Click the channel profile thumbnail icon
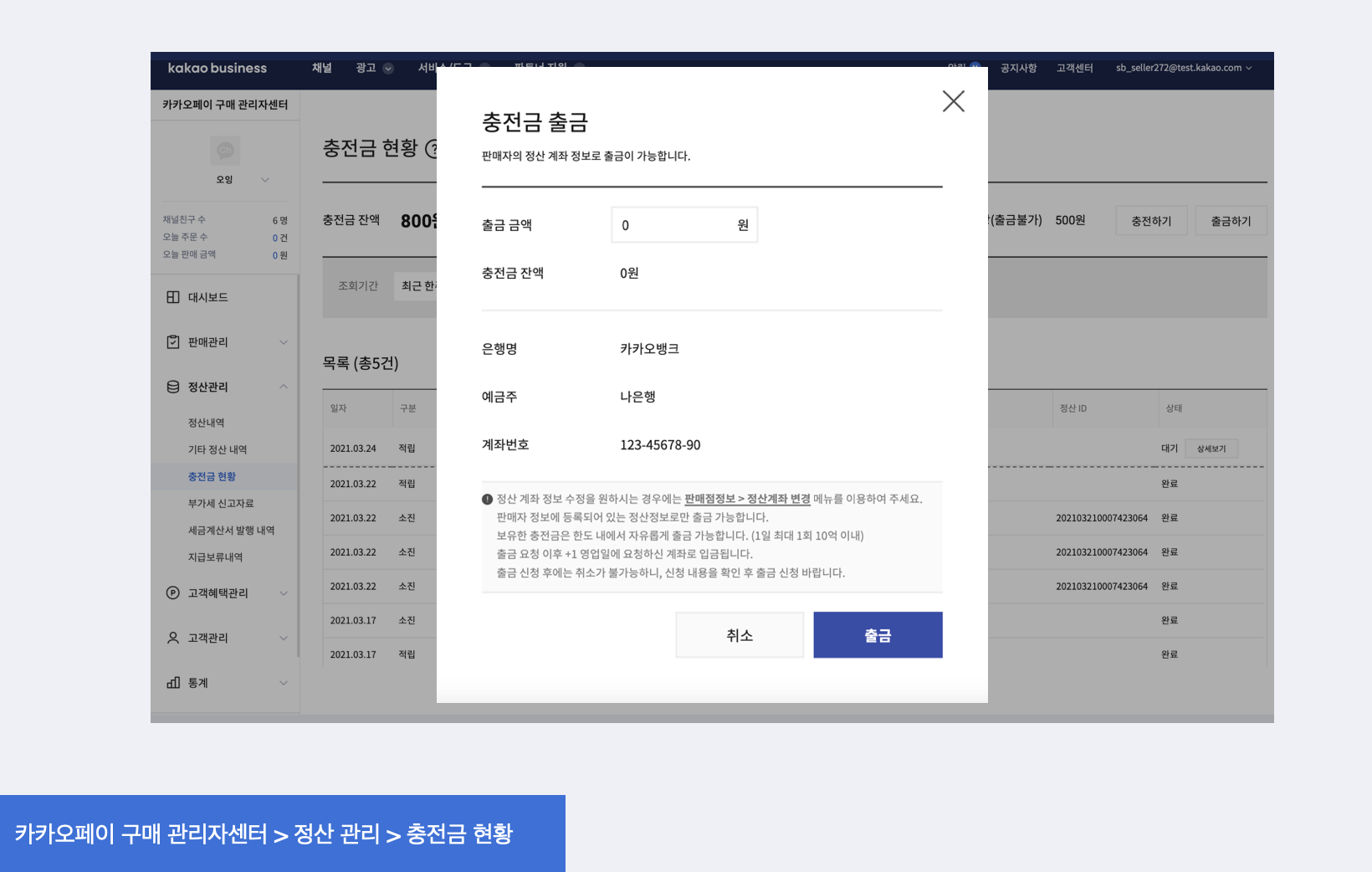Image resolution: width=1372 pixels, height=872 pixels. (x=225, y=151)
